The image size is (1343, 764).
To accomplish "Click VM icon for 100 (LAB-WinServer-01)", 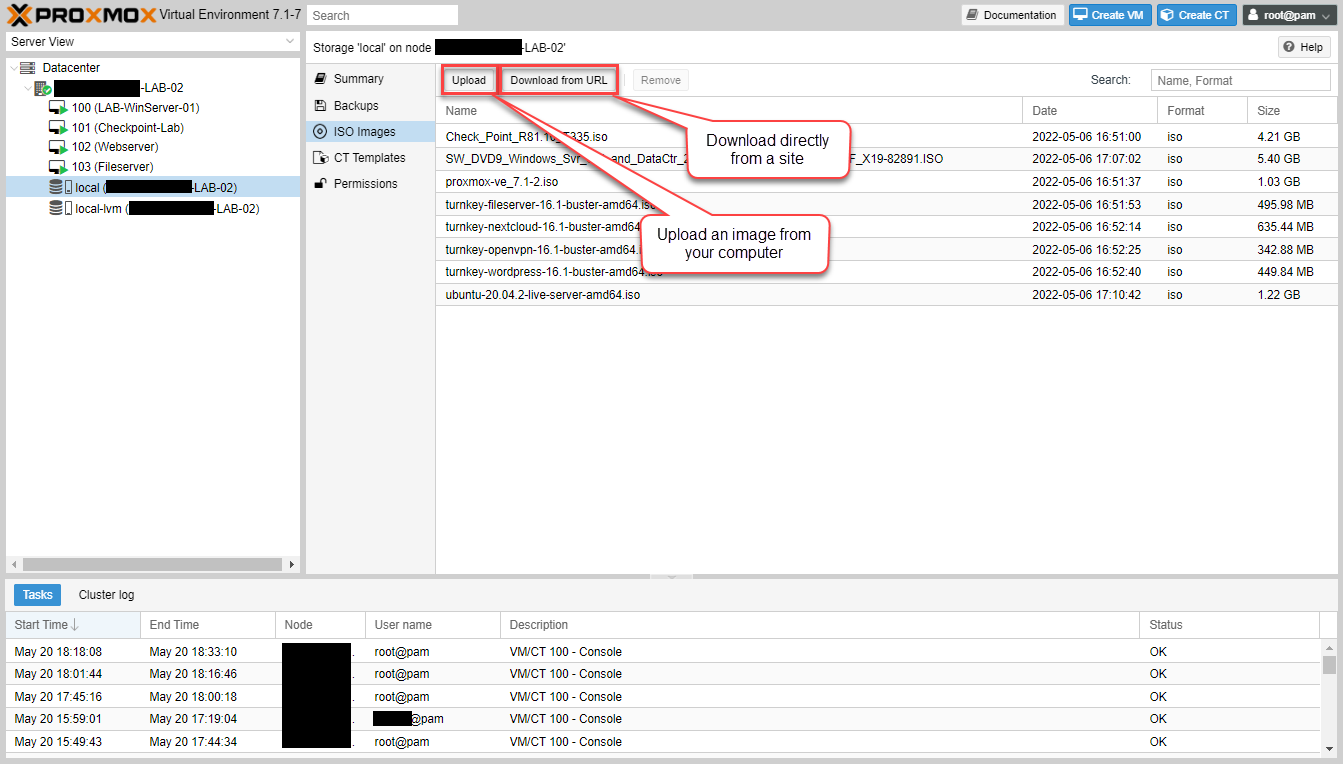I will (58, 108).
